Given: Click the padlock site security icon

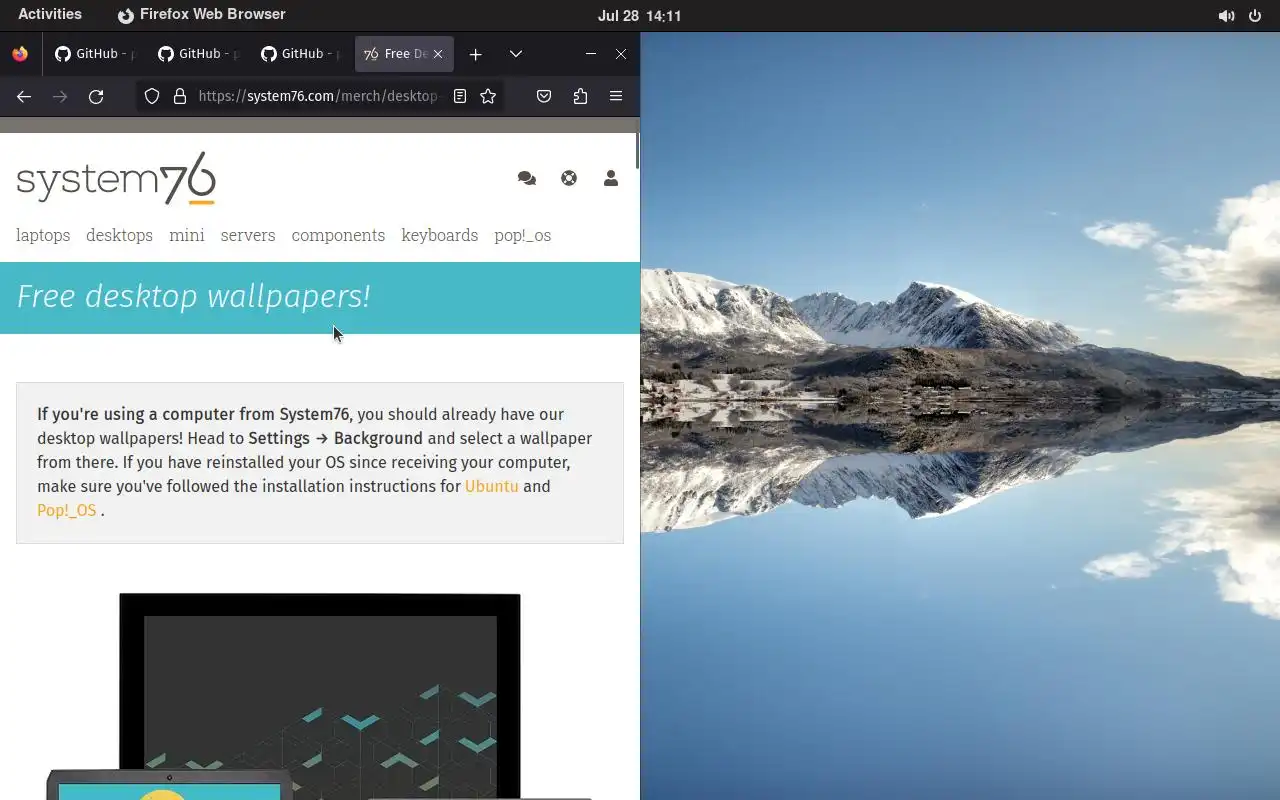Looking at the screenshot, I should click(180, 96).
